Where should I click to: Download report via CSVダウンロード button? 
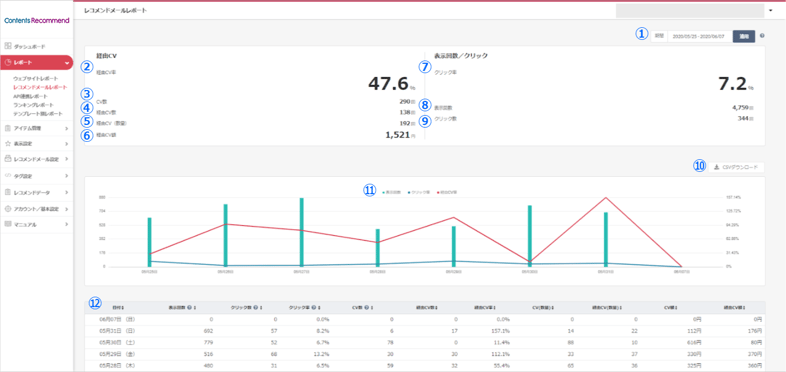tap(737, 167)
